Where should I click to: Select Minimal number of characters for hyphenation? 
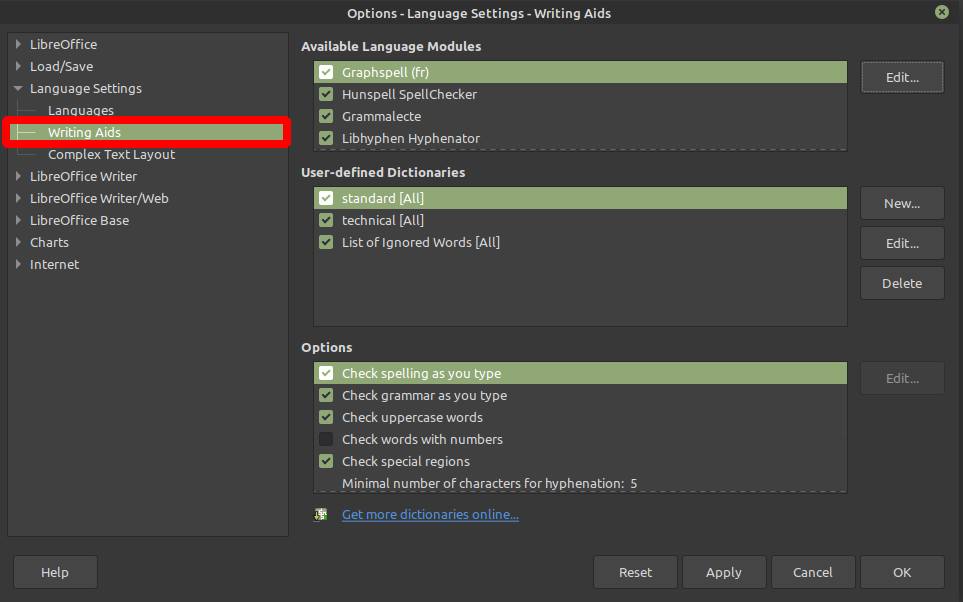pos(489,484)
